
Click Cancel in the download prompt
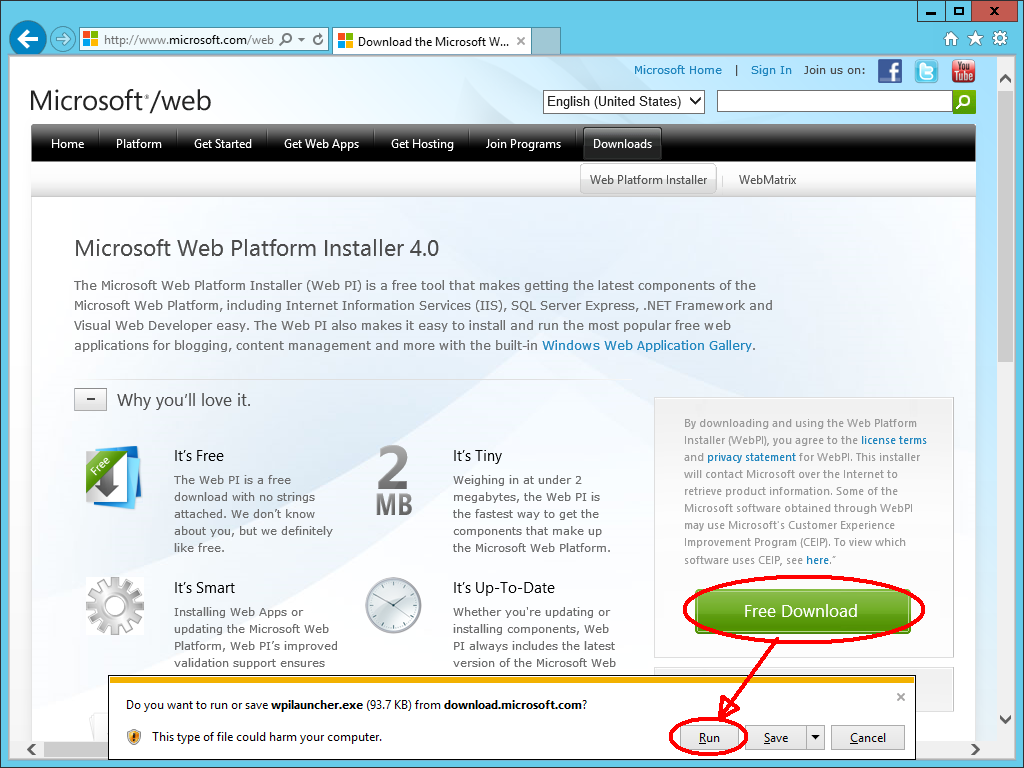tap(868, 737)
